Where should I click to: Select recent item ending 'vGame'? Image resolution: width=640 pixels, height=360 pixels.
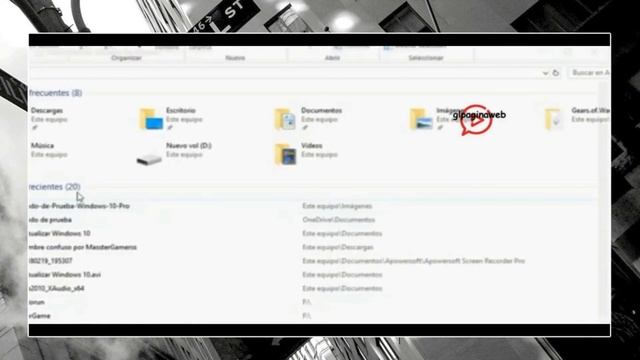click(x=40, y=316)
